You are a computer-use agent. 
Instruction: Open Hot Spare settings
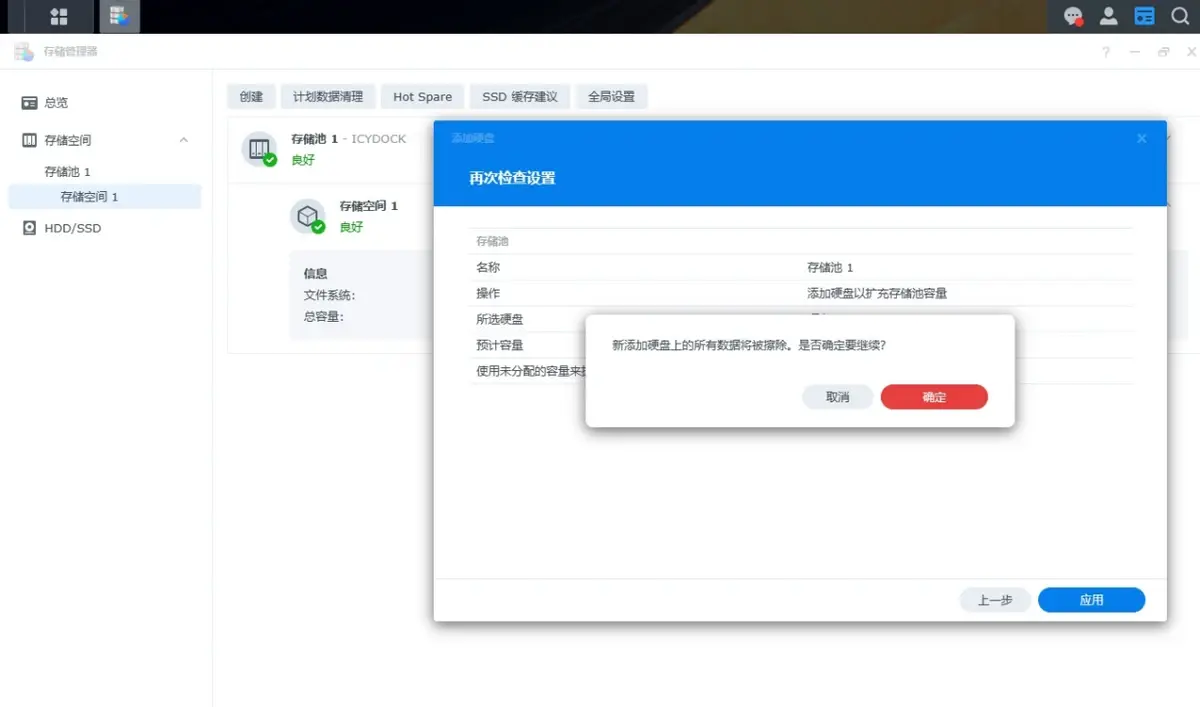pos(422,97)
